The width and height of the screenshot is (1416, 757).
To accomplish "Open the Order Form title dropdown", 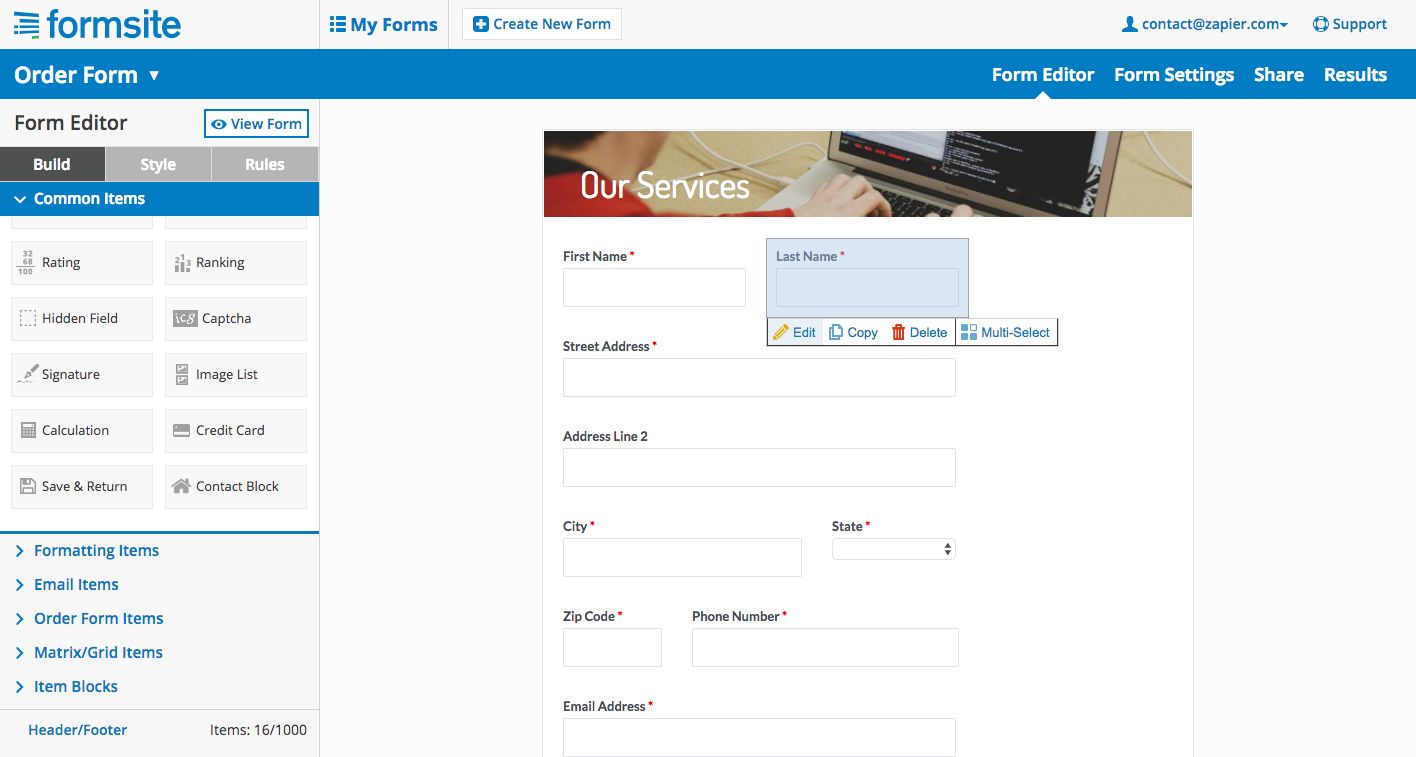I will pos(153,75).
